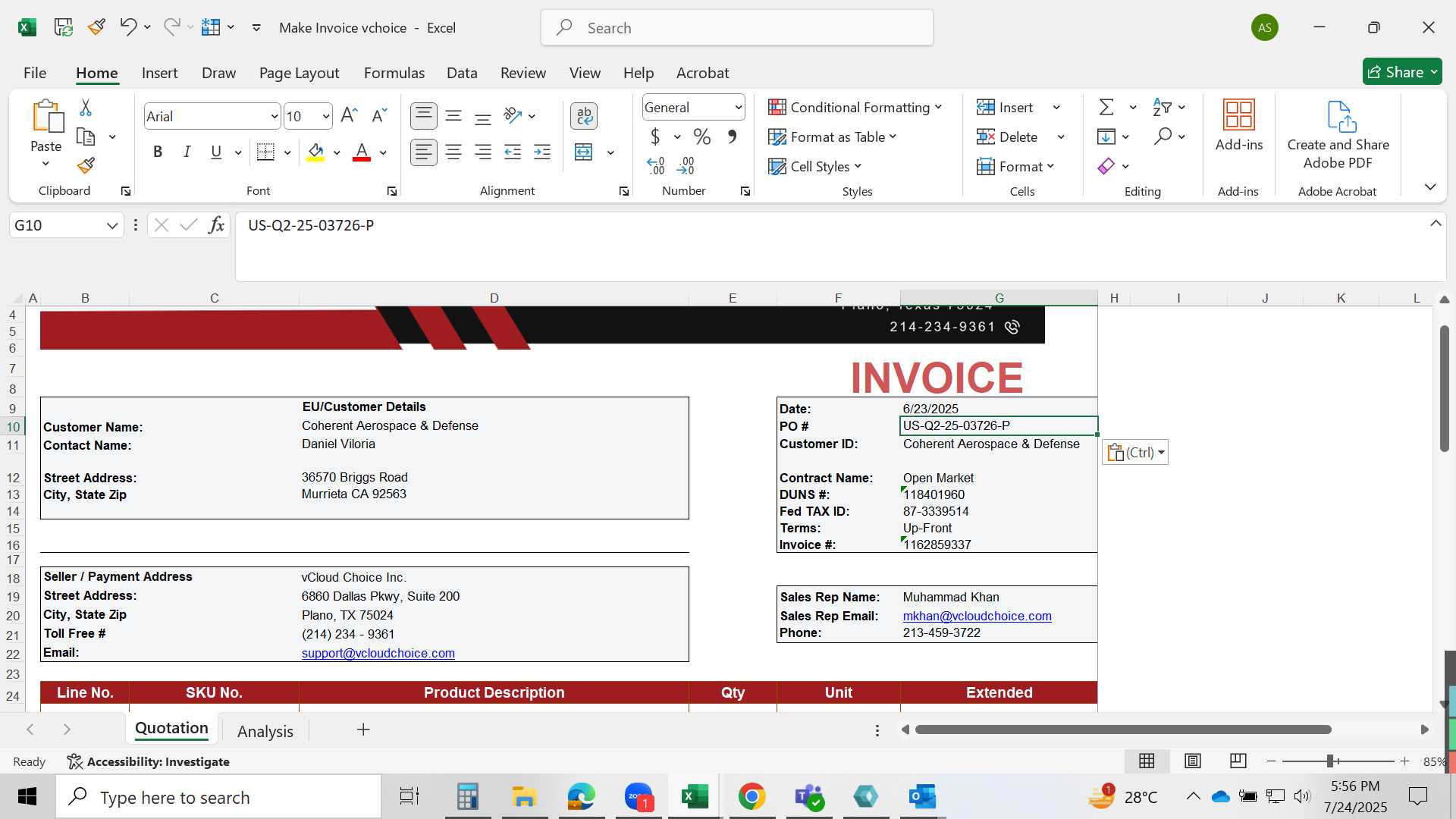Click the Comma Style icon
Image resolution: width=1456 pixels, height=819 pixels.
(732, 136)
